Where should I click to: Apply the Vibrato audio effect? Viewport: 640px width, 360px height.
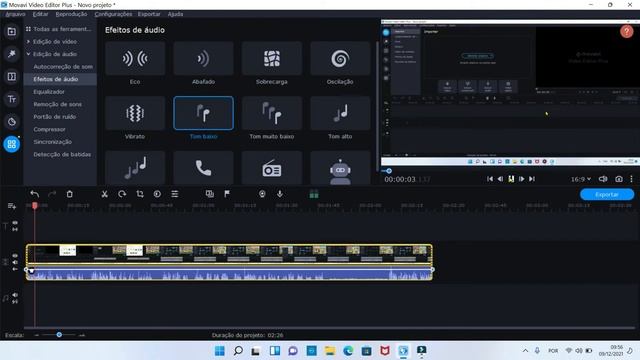(135, 113)
